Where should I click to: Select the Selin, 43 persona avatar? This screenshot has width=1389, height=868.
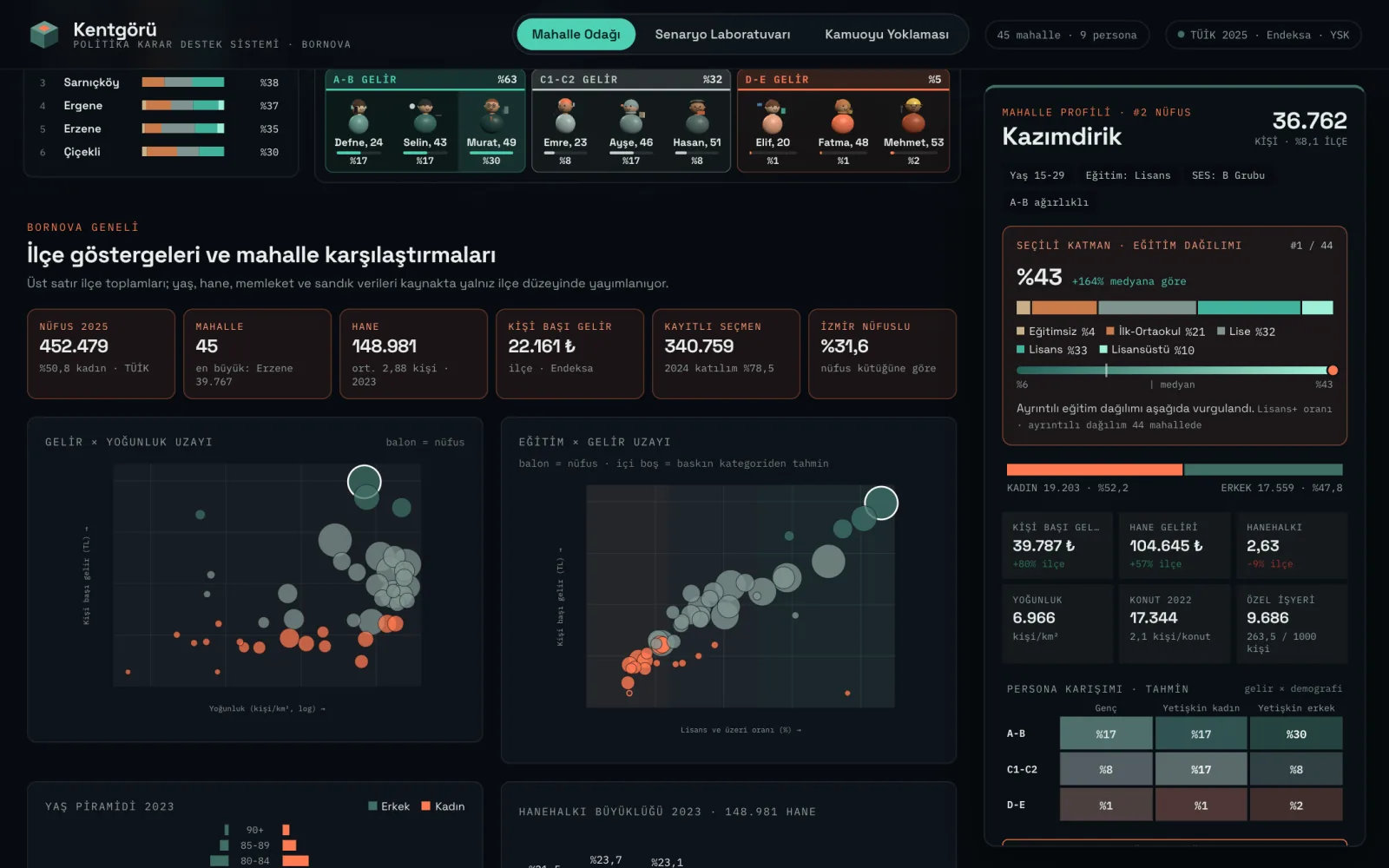tap(425, 115)
